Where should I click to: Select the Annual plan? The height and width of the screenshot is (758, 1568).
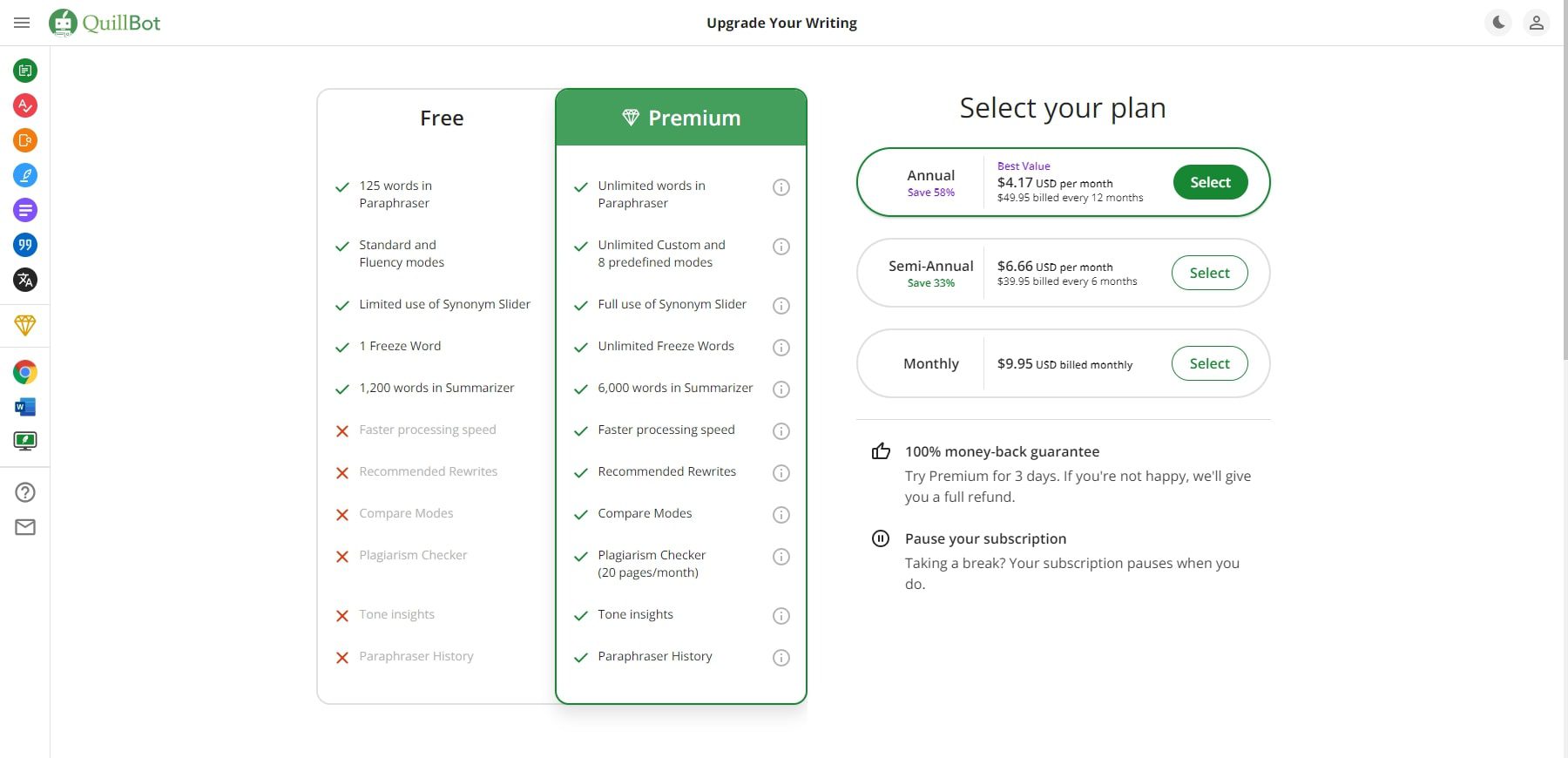click(1210, 182)
